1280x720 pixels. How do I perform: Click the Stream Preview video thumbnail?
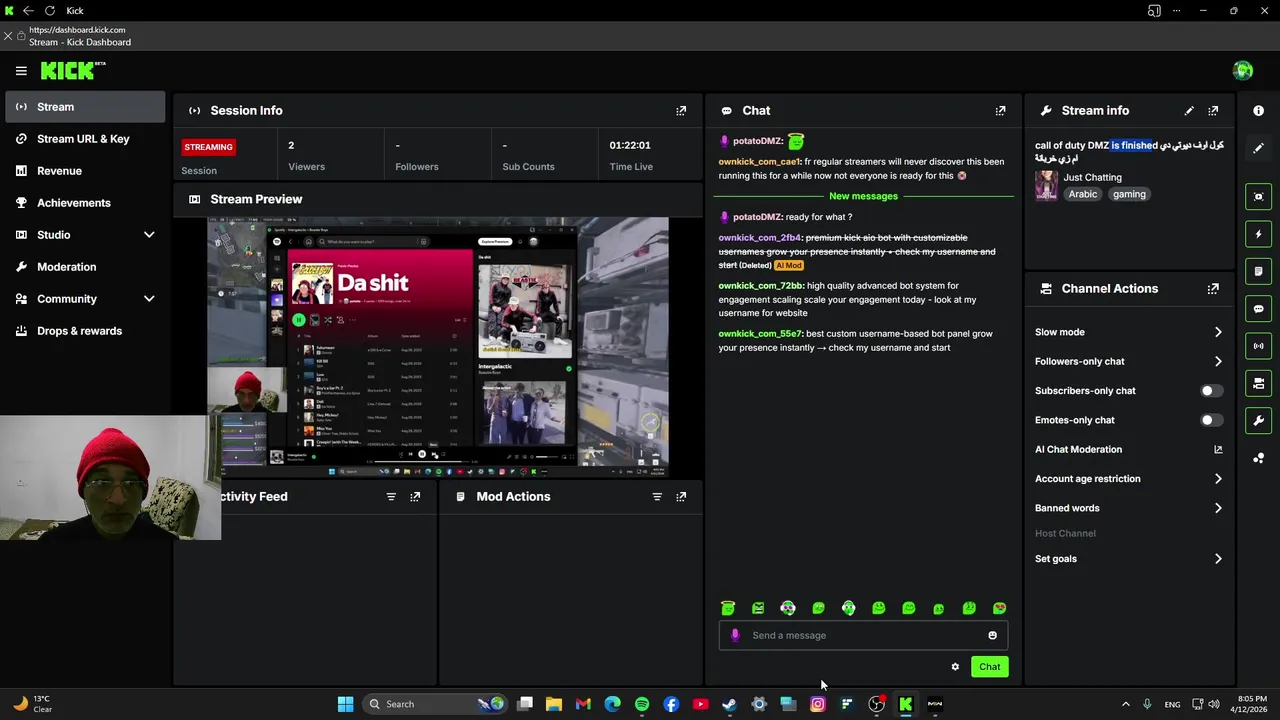pyautogui.click(x=438, y=347)
